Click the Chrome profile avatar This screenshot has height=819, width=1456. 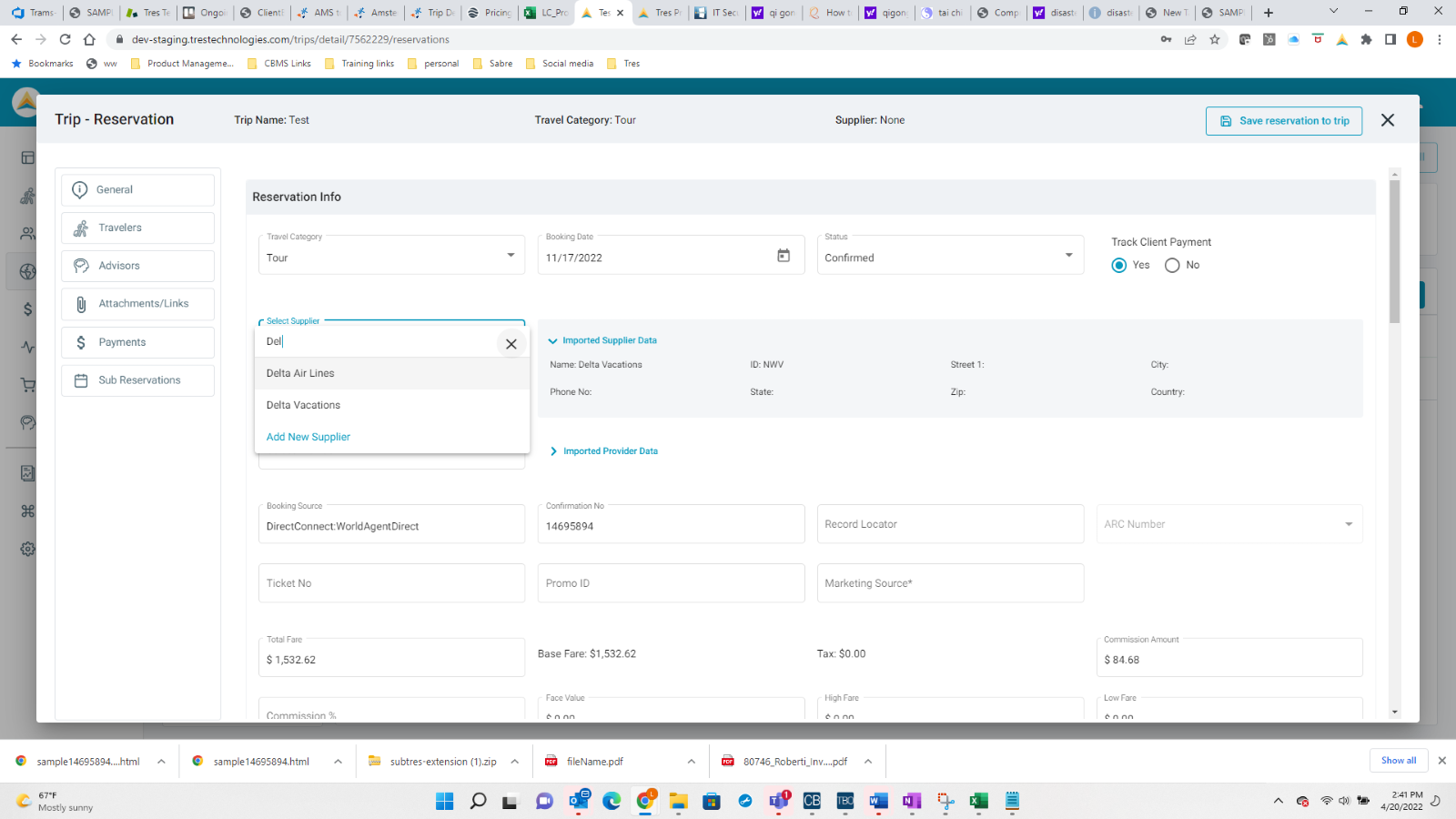pos(1414,39)
